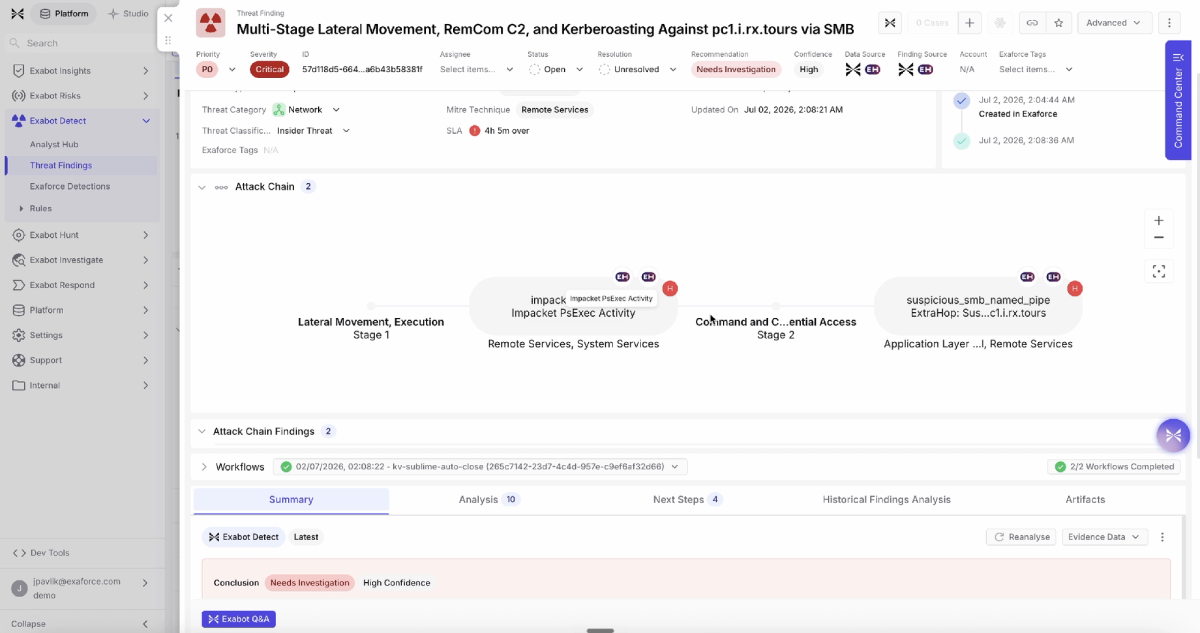The height and width of the screenshot is (633, 1200).
Task: Change the Resolution Unresolved dropdown
Action: click(x=638, y=69)
